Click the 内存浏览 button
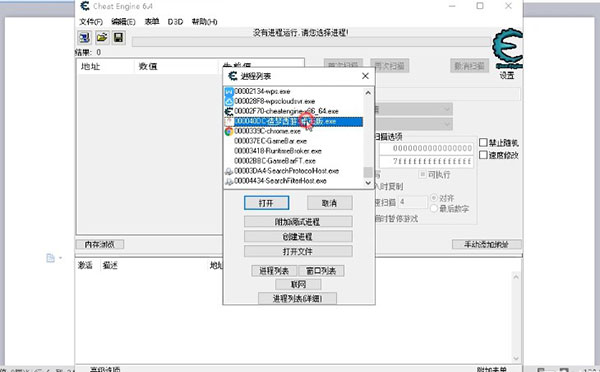 tap(99, 245)
